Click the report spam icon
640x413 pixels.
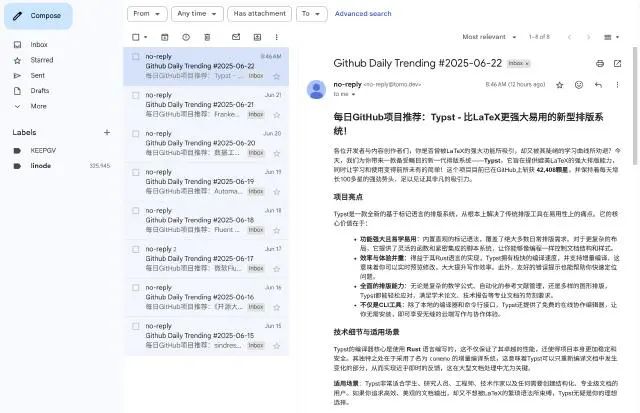[x=186, y=37]
